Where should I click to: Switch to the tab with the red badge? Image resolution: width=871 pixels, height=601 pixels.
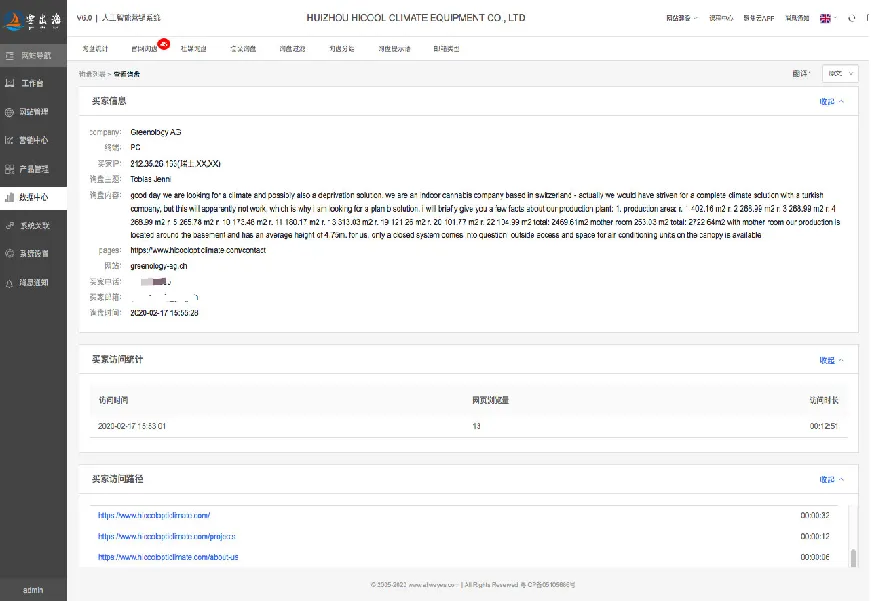tap(144, 49)
